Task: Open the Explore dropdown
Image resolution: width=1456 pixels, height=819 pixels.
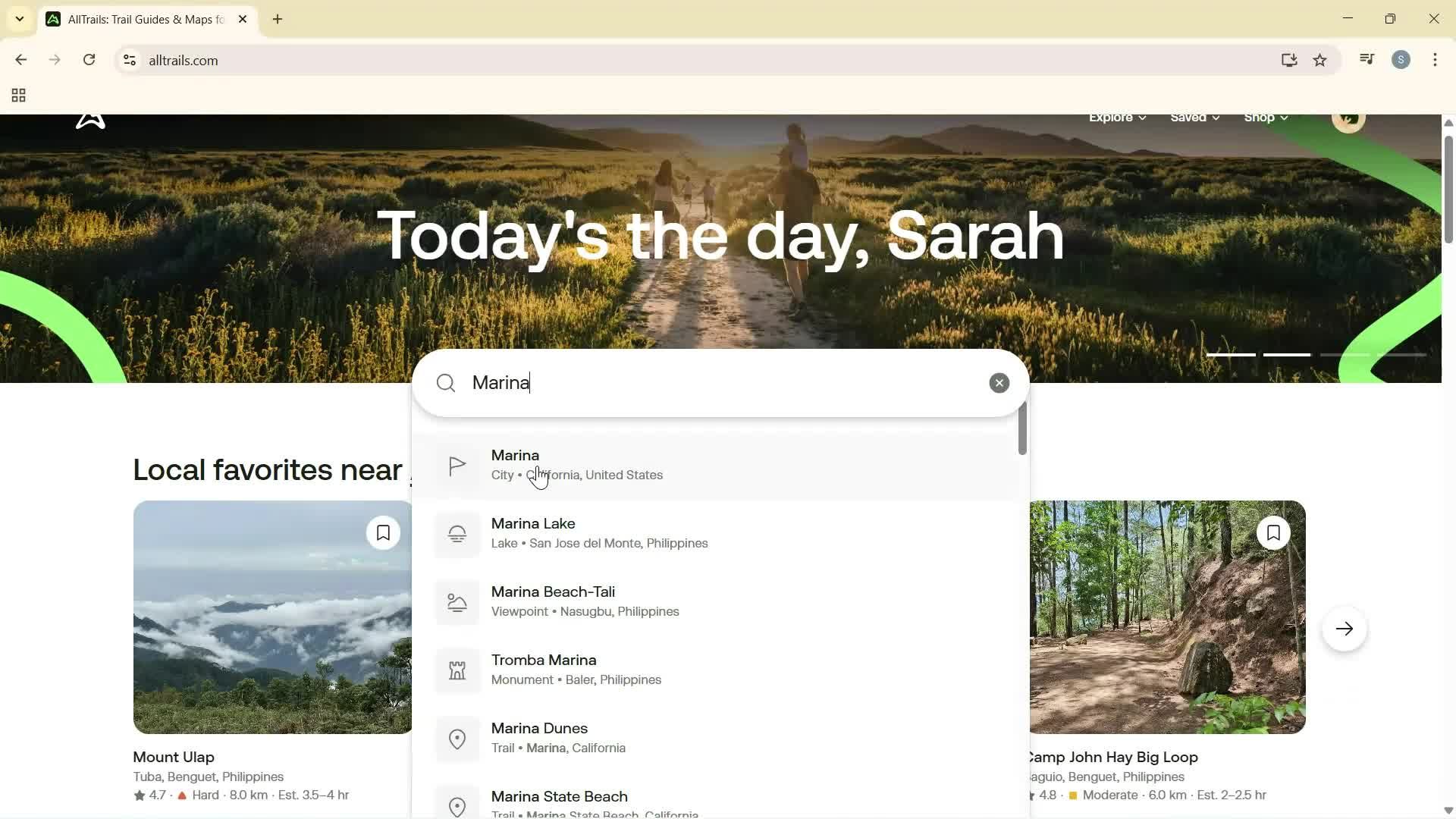Action: pyautogui.click(x=1116, y=117)
